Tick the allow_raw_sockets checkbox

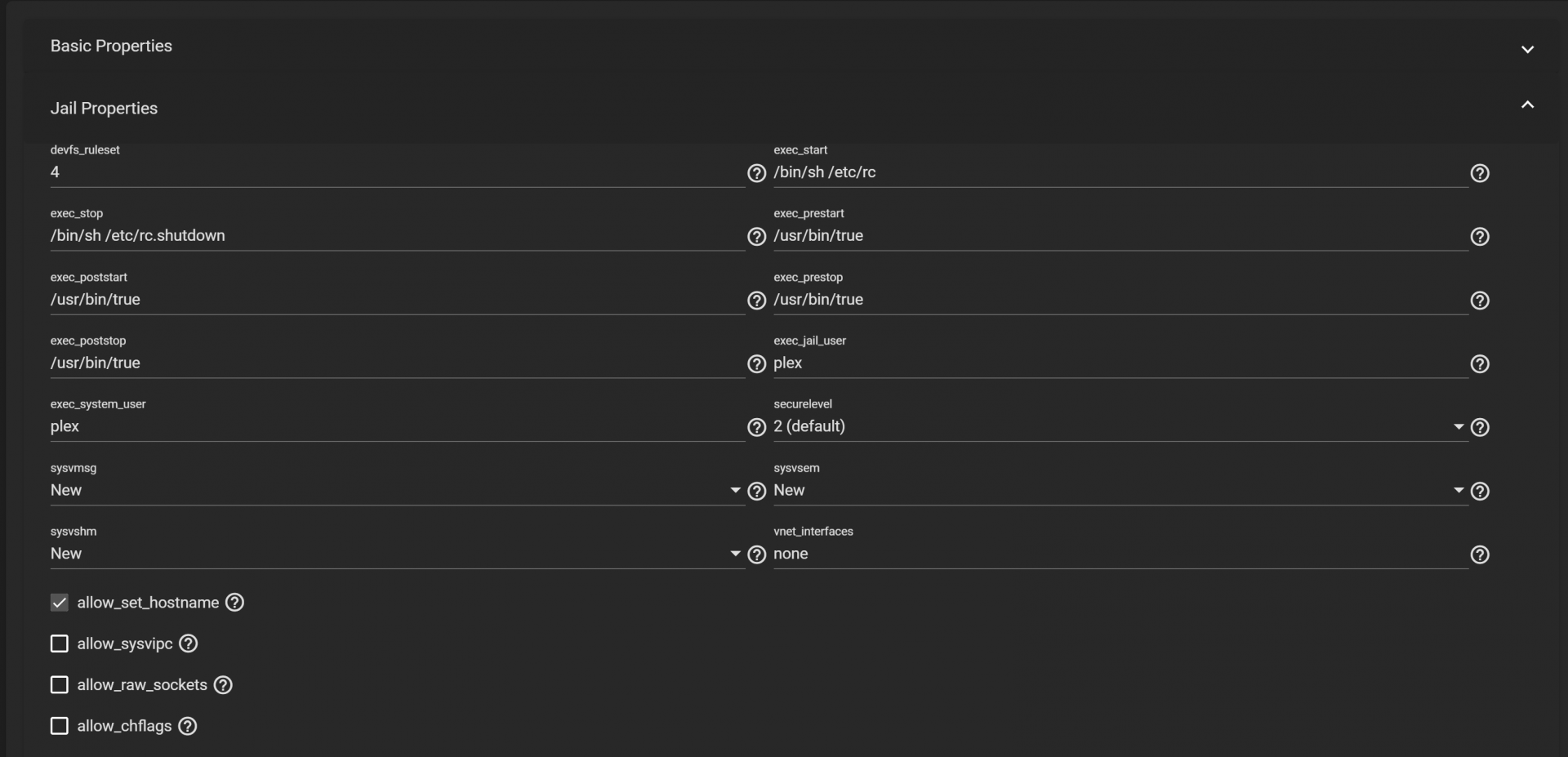[x=60, y=685]
